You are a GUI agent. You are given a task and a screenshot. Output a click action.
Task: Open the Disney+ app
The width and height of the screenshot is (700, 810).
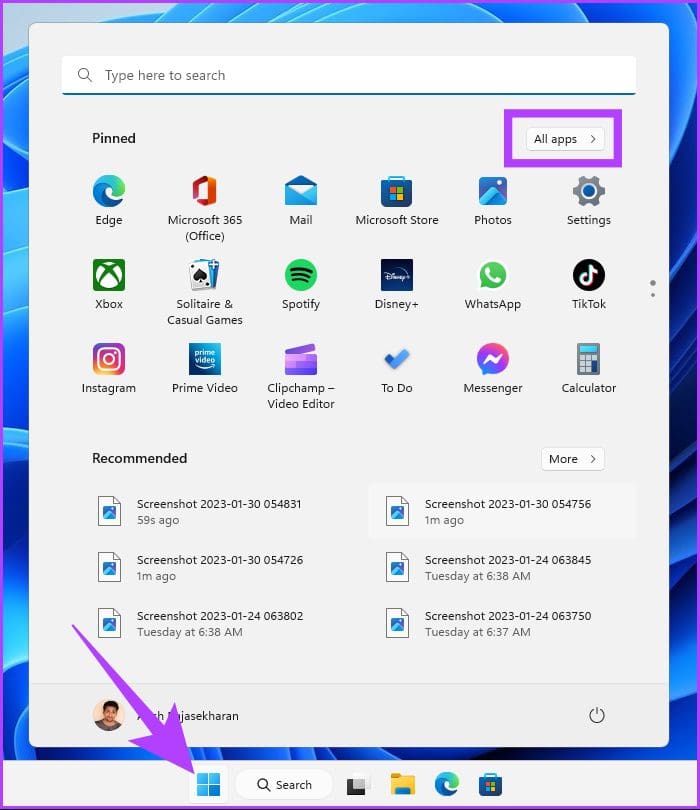point(397,284)
